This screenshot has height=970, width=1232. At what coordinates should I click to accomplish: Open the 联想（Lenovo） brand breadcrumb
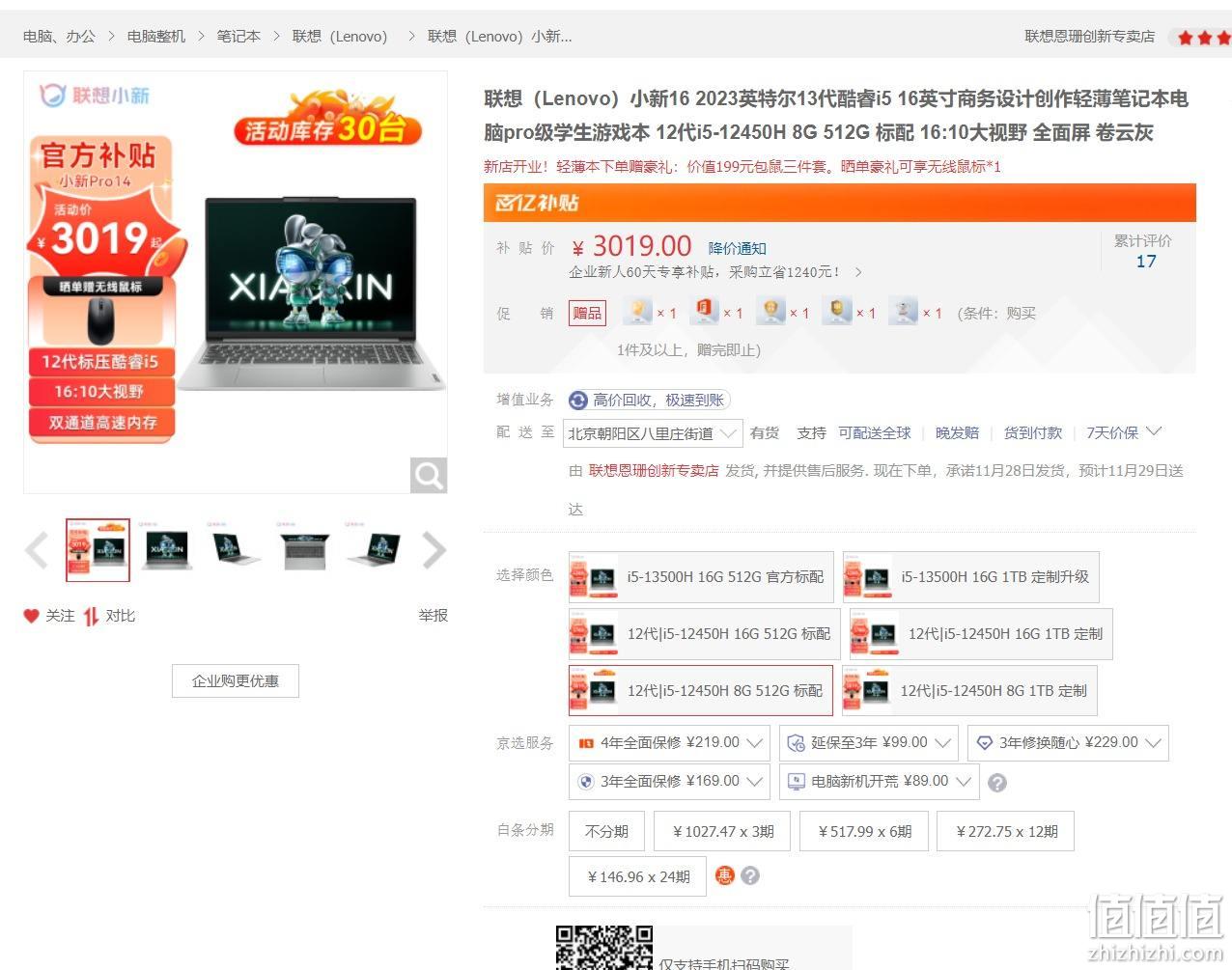click(340, 37)
